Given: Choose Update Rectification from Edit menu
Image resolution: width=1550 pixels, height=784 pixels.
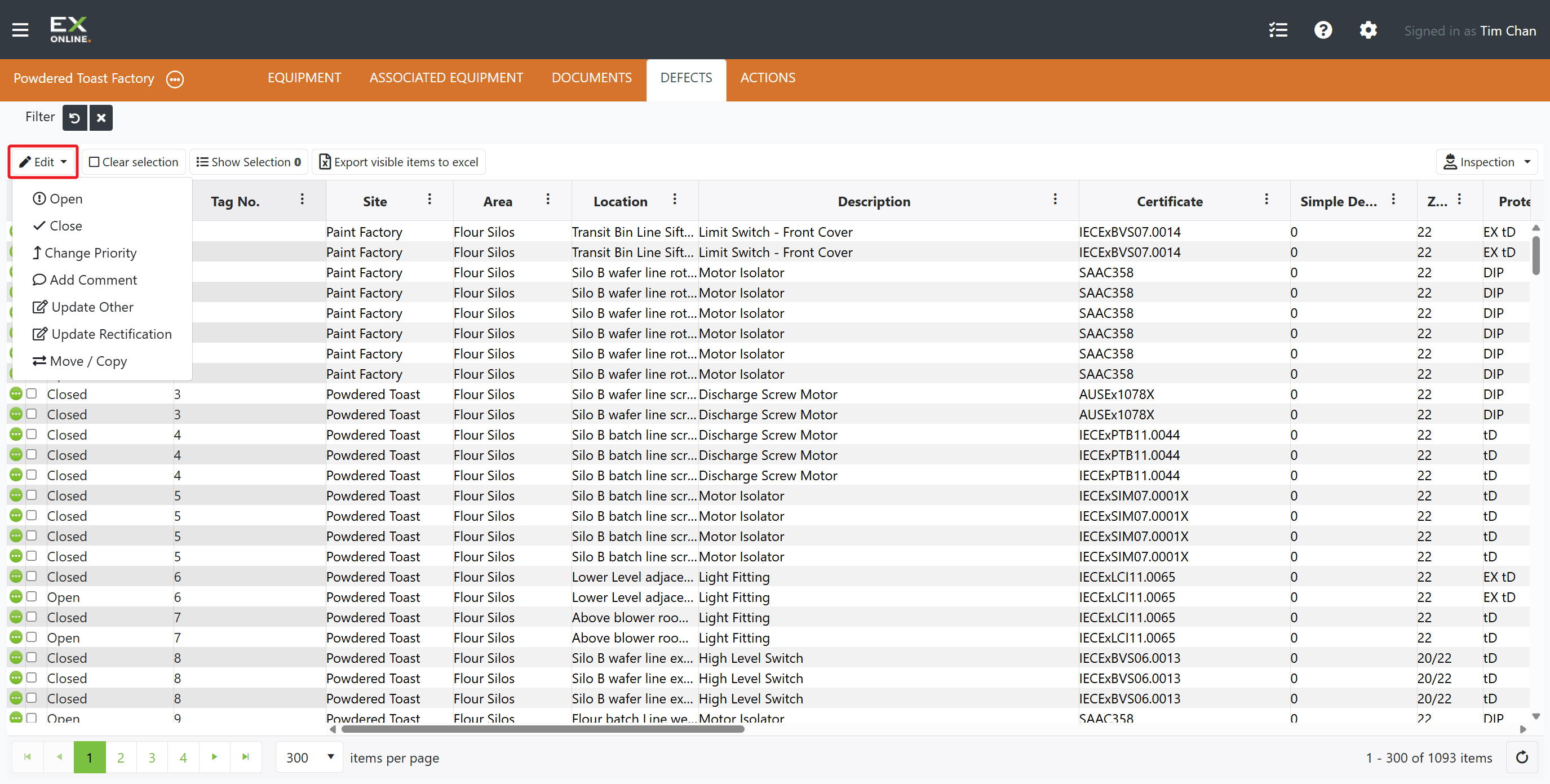Looking at the screenshot, I should [x=101, y=334].
